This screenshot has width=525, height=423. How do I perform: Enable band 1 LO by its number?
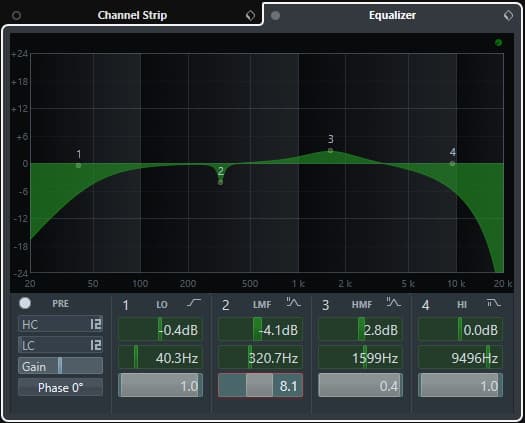tap(126, 305)
